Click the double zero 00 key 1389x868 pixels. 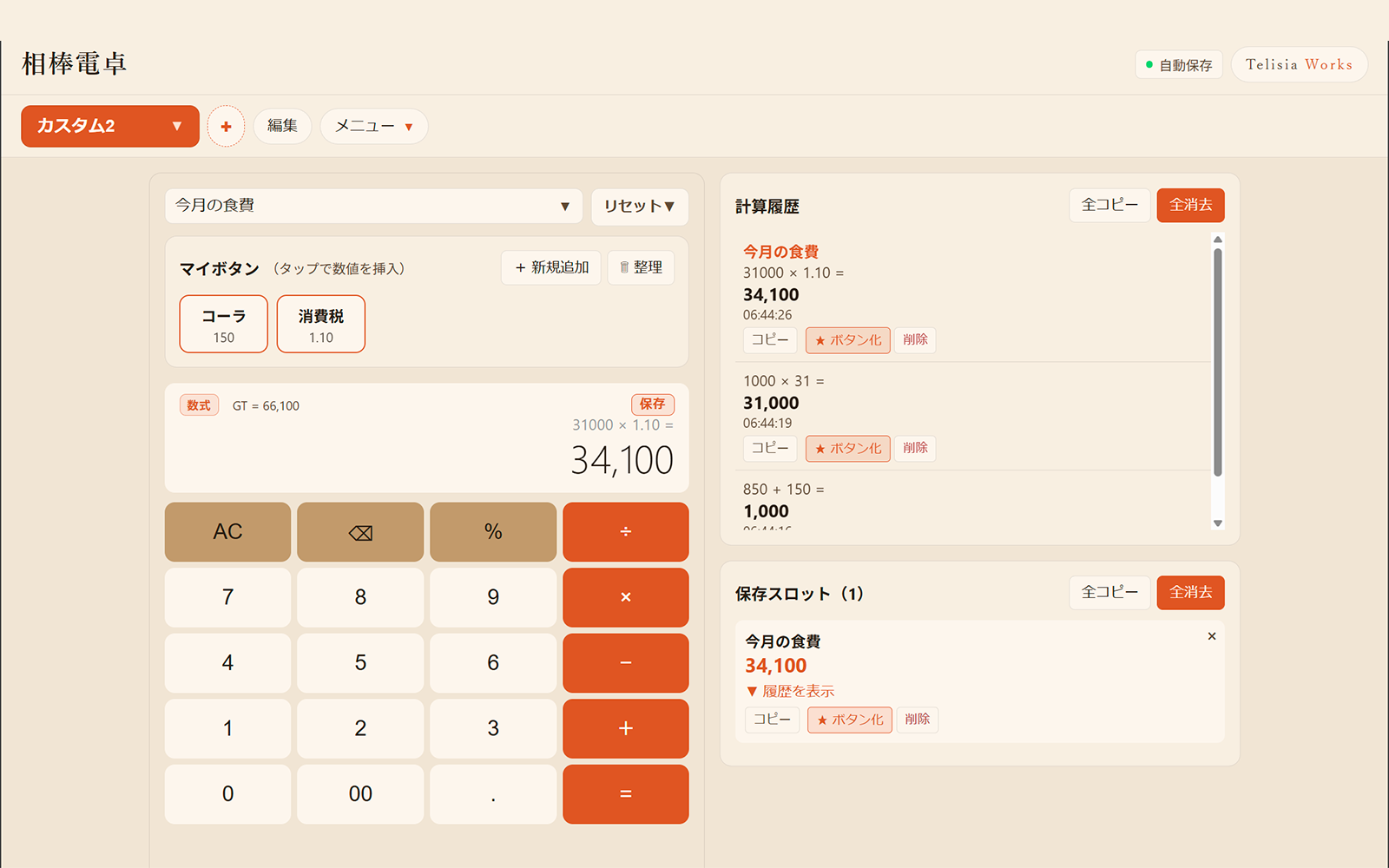point(360,794)
